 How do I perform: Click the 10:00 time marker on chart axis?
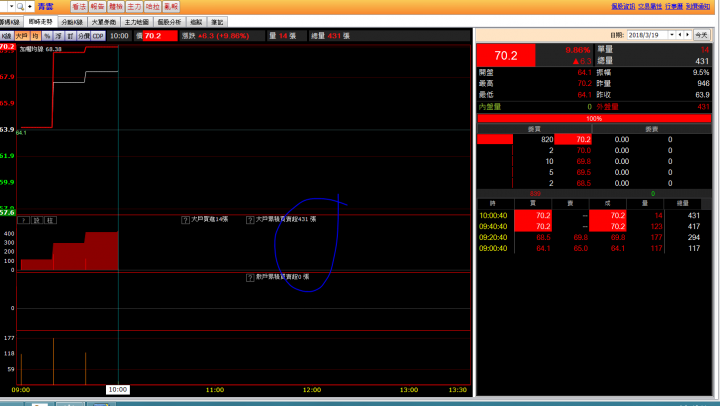click(x=118, y=389)
